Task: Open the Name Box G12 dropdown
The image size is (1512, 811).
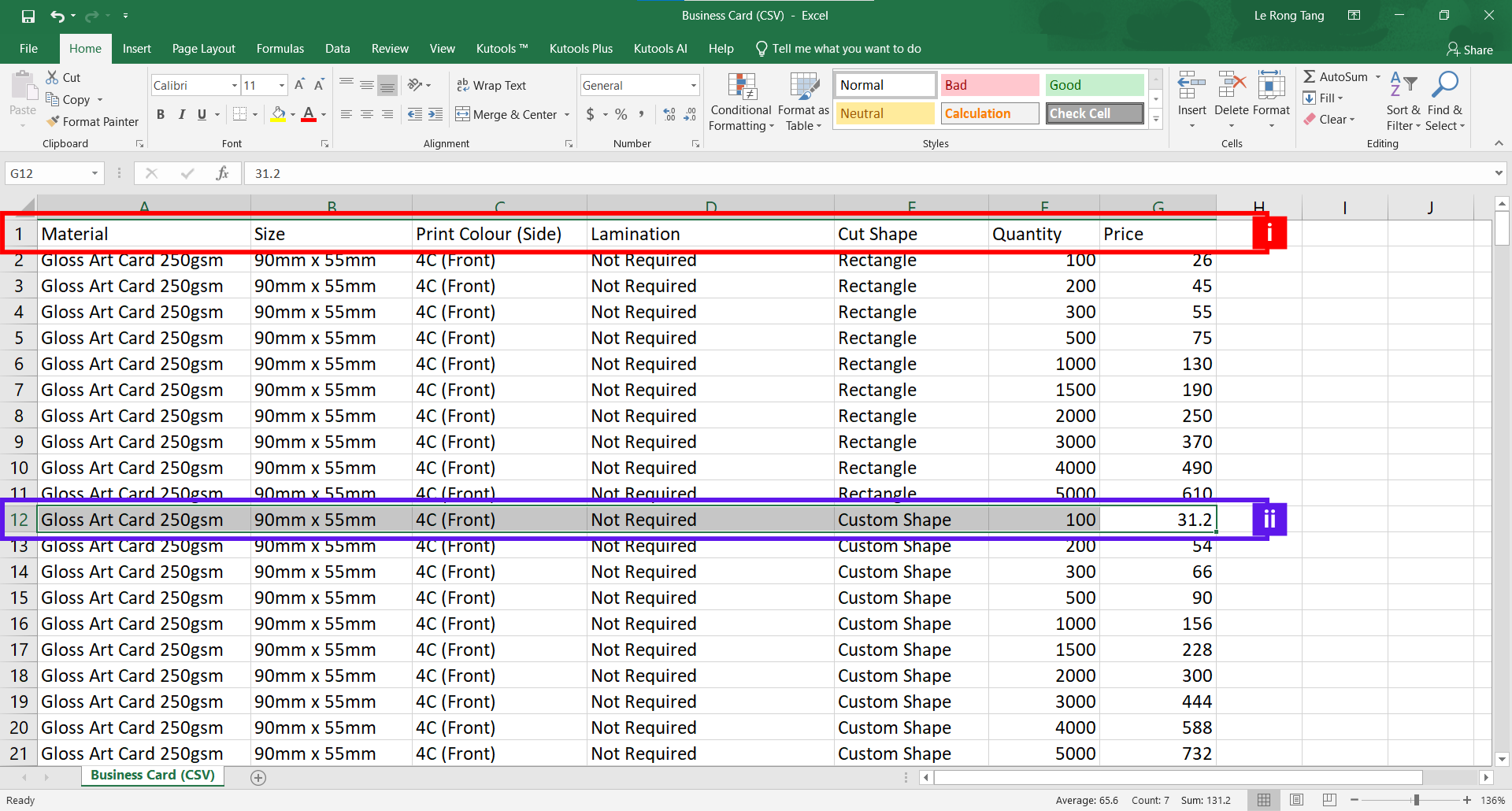Action: tap(94, 173)
